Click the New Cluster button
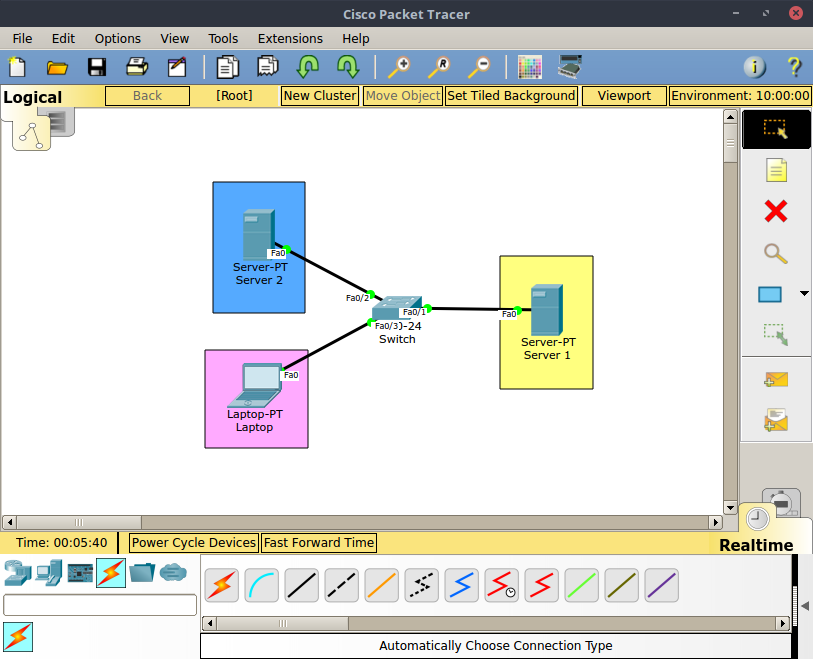Screen dimensions: 813x659 [x=320, y=96]
